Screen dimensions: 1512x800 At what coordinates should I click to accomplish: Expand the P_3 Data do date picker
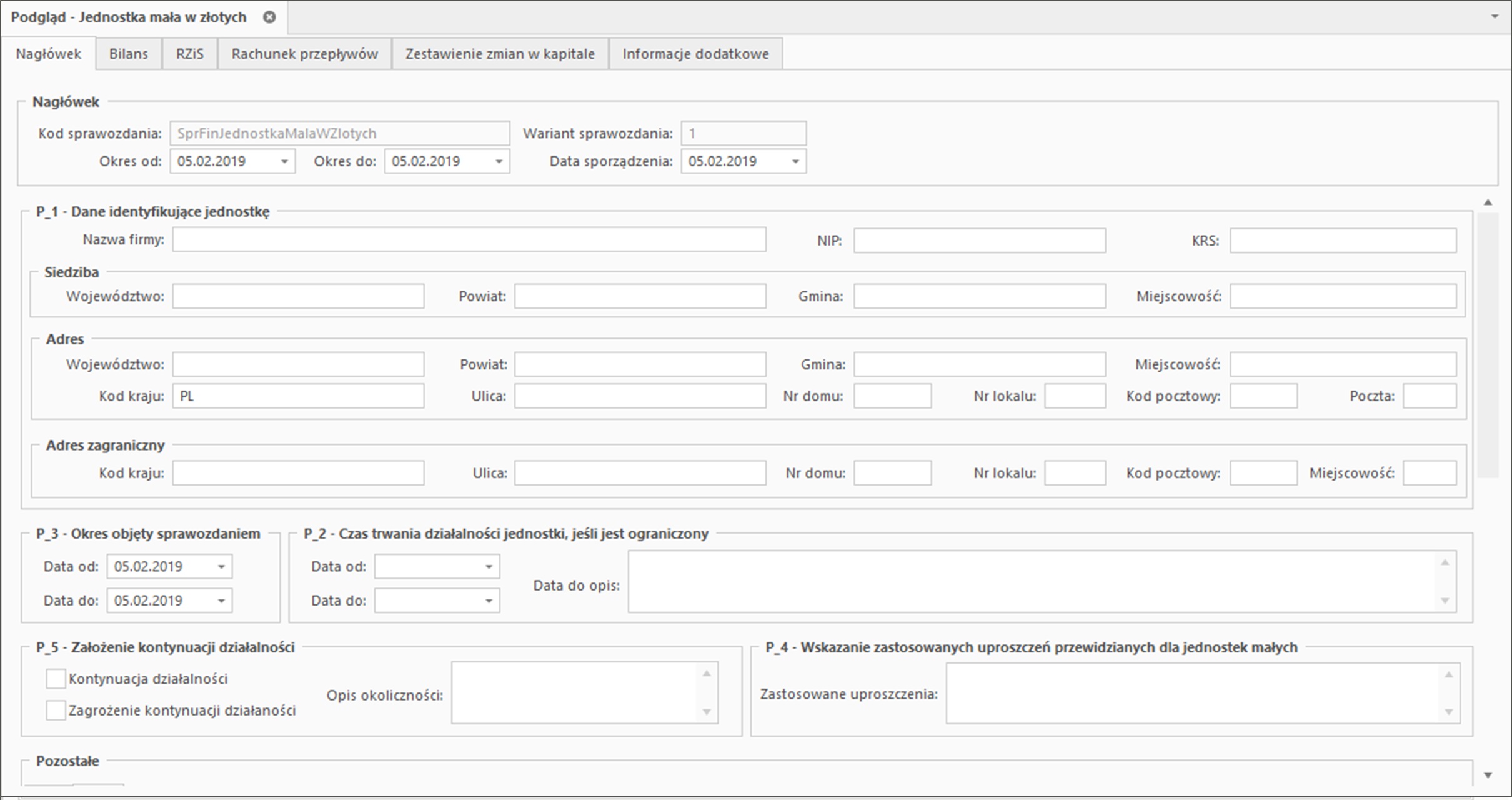221,601
